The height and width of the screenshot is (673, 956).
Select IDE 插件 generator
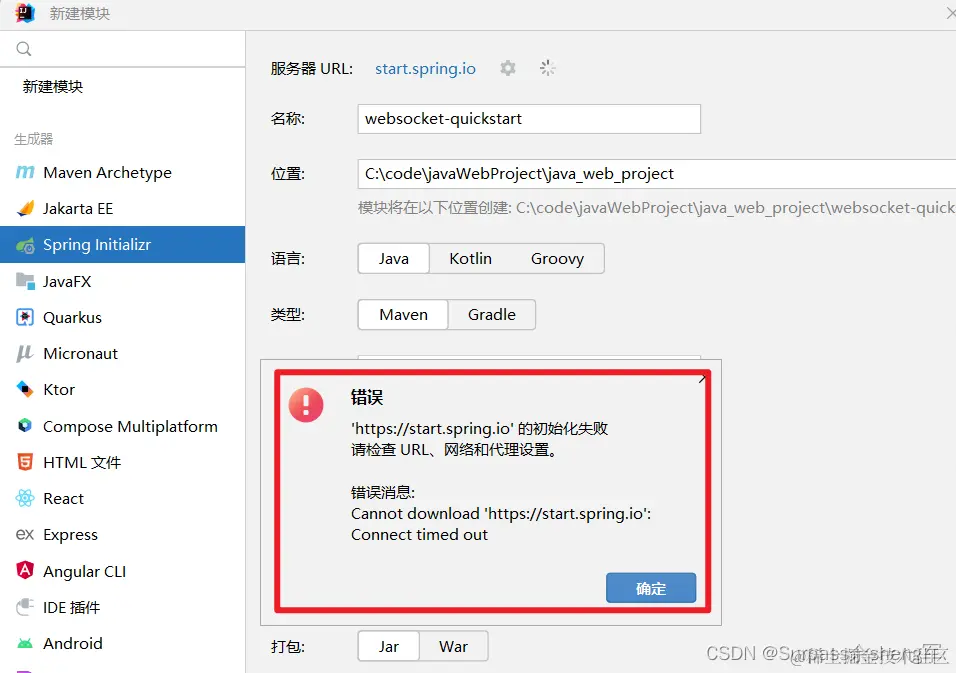pyautogui.click(x=123, y=607)
